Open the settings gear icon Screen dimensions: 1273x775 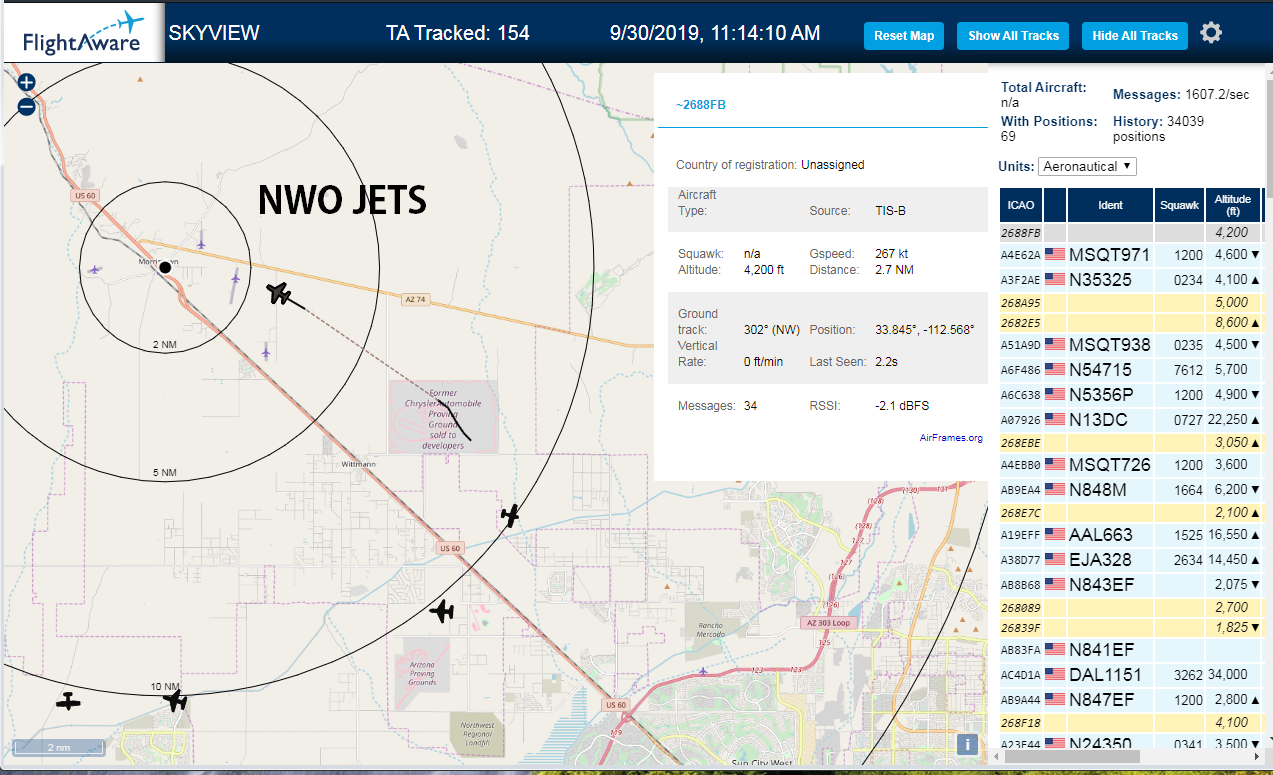1211,34
